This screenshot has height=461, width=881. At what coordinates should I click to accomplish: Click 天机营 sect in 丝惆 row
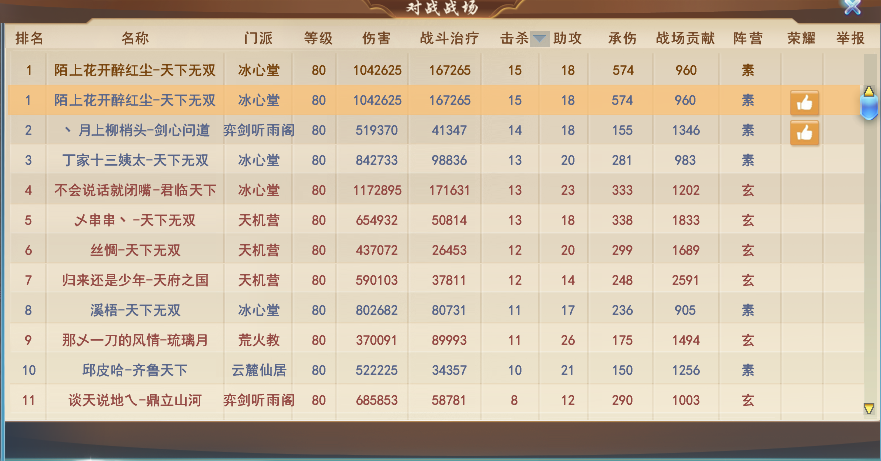[x=259, y=250]
